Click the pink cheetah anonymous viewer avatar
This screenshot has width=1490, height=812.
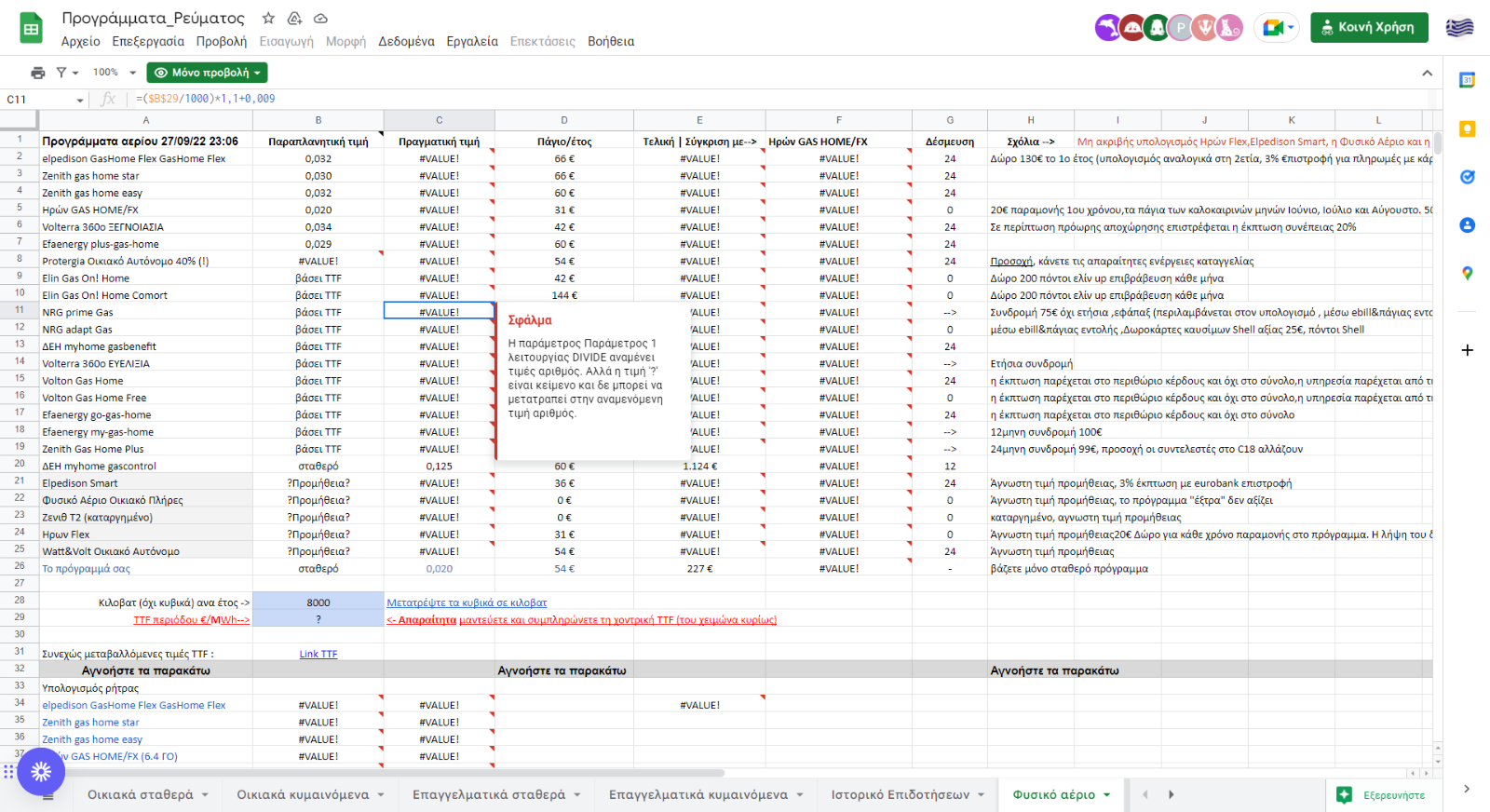1230,28
